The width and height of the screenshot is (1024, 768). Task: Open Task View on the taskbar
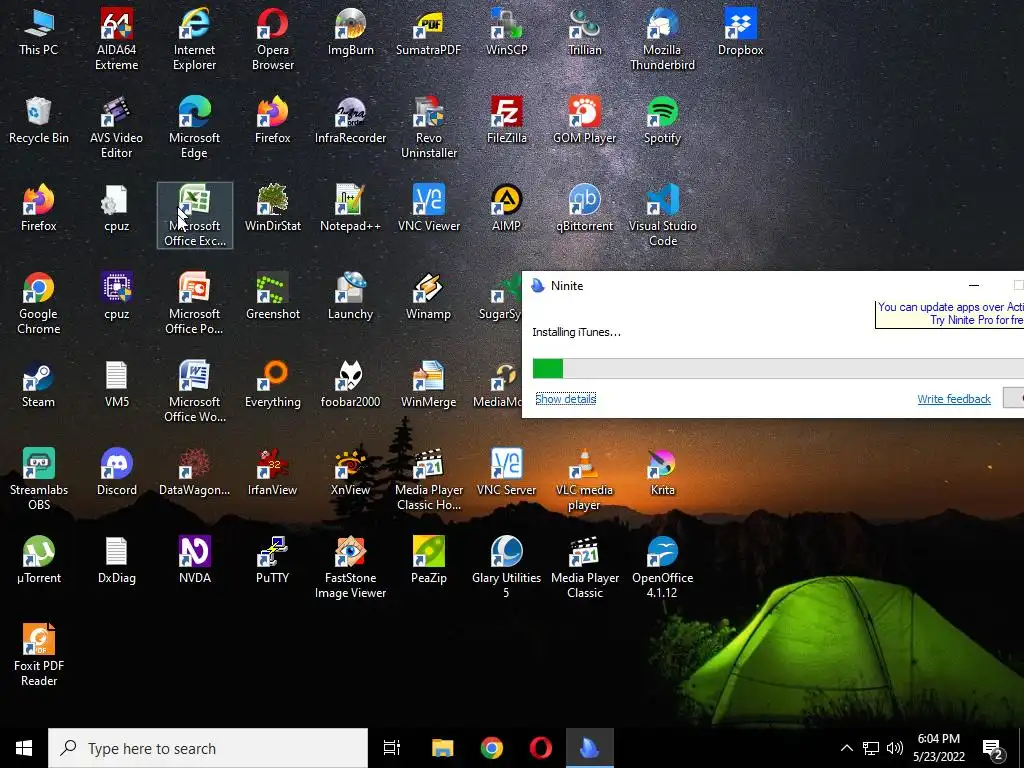click(392, 748)
